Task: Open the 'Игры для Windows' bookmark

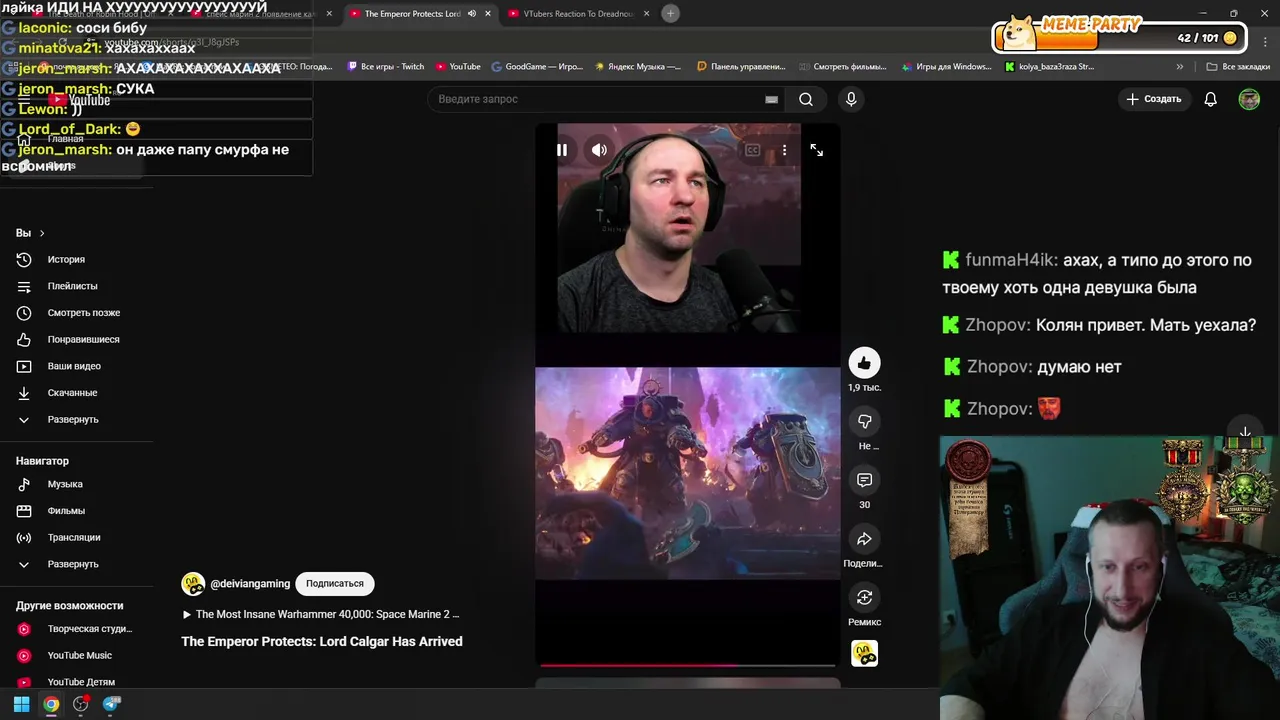Action: click(x=946, y=67)
